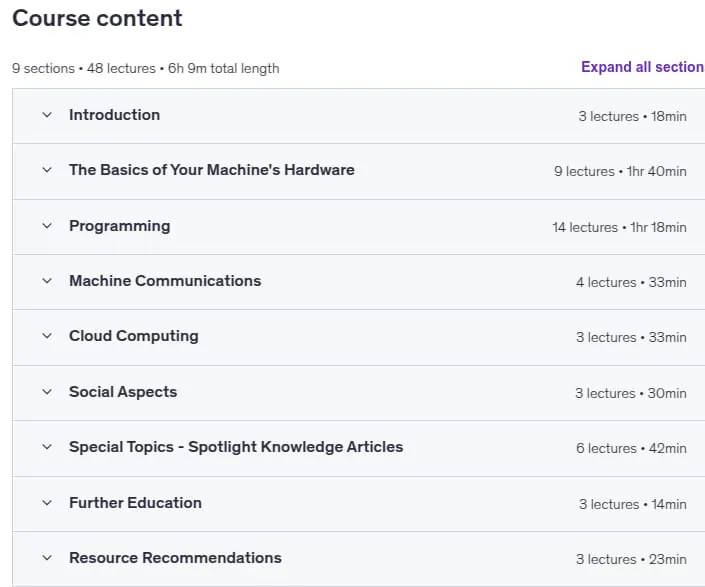Open the Programming section title
This screenshot has width=705, height=587.
click(120, 226)
